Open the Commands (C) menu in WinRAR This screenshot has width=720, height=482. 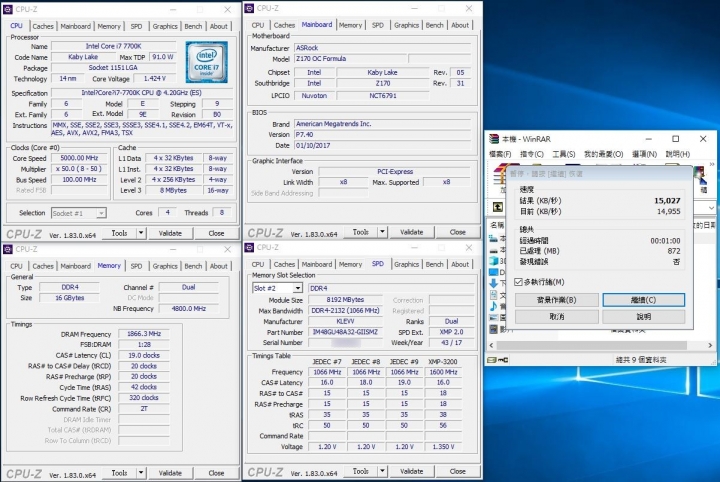(532, 154)
